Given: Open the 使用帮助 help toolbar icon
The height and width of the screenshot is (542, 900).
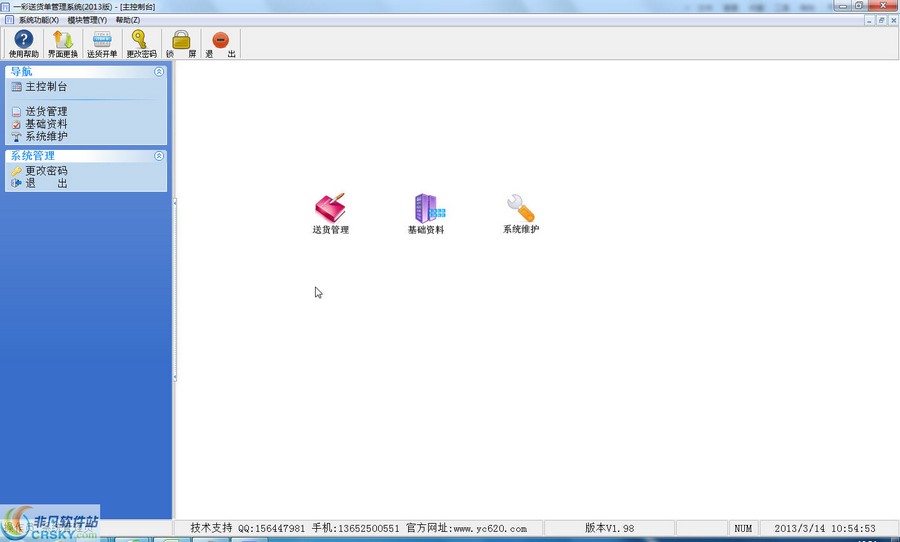Looking at the screenshot, I should click(x=23, y=42).
